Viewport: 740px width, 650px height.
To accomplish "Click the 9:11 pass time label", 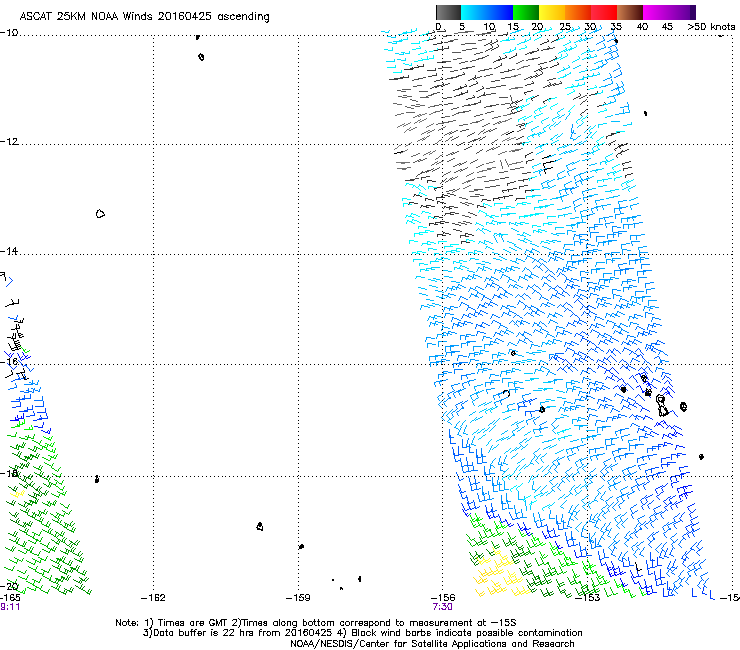I will [10, 607].
